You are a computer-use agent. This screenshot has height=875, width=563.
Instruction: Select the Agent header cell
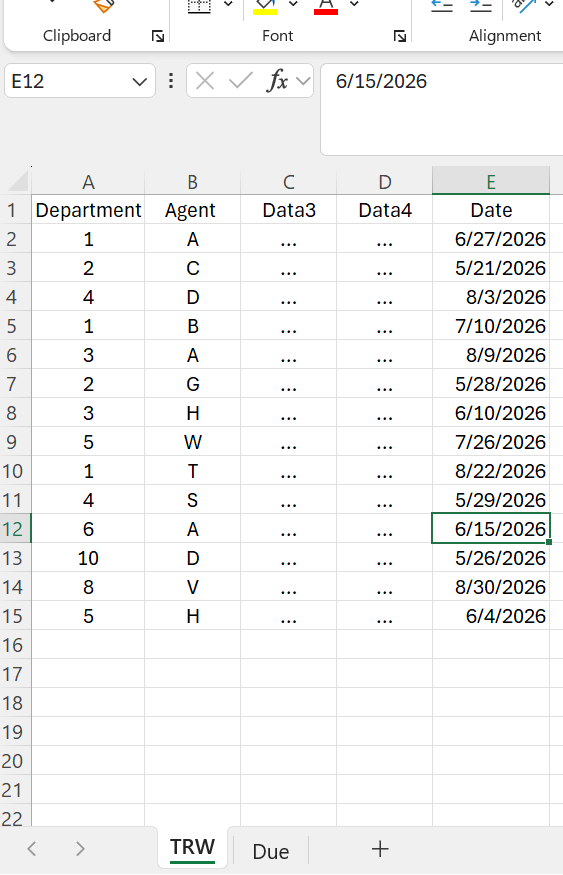pyautogui.click(x=193, y=210)
